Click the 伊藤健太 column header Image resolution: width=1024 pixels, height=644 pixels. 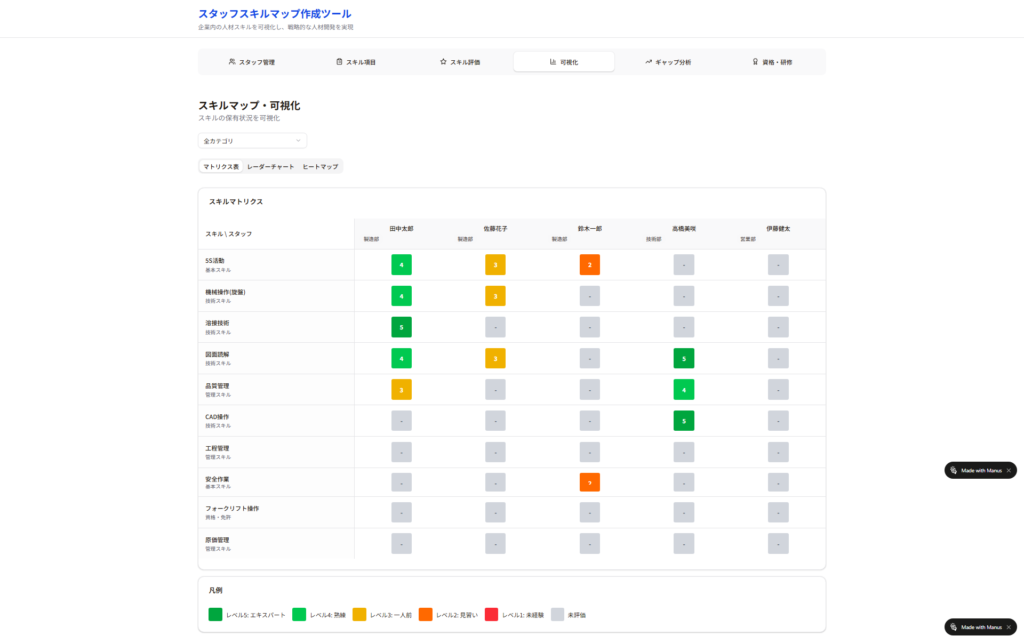tap(778, 229)
